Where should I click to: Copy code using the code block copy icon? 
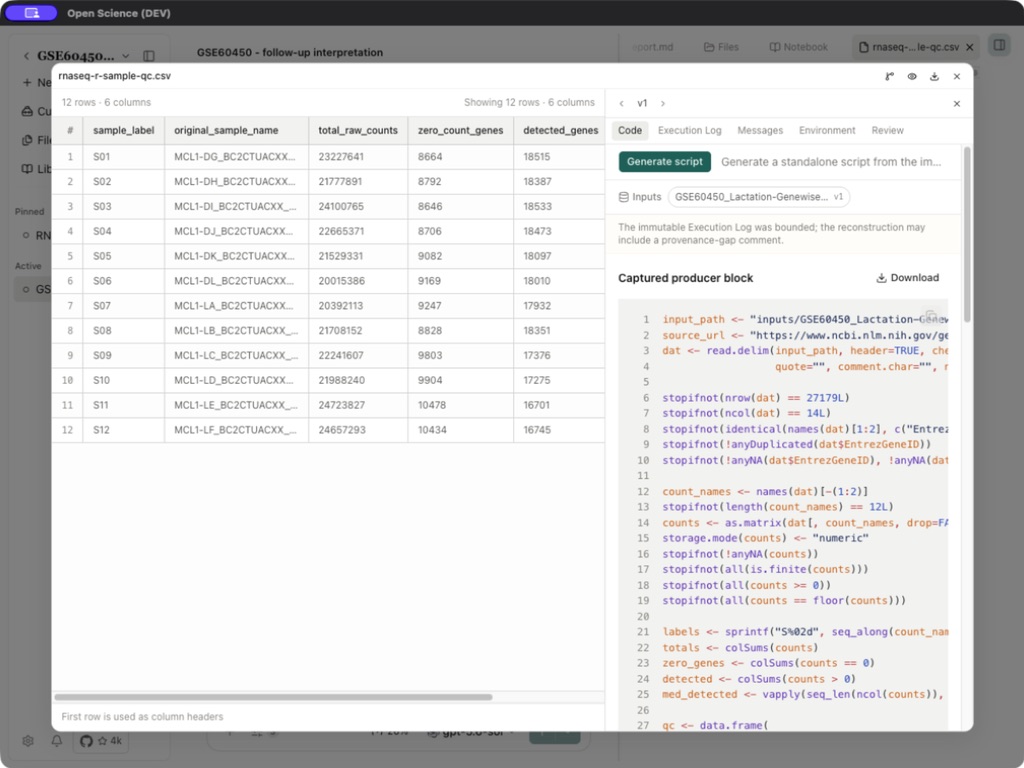click(931, 315)
